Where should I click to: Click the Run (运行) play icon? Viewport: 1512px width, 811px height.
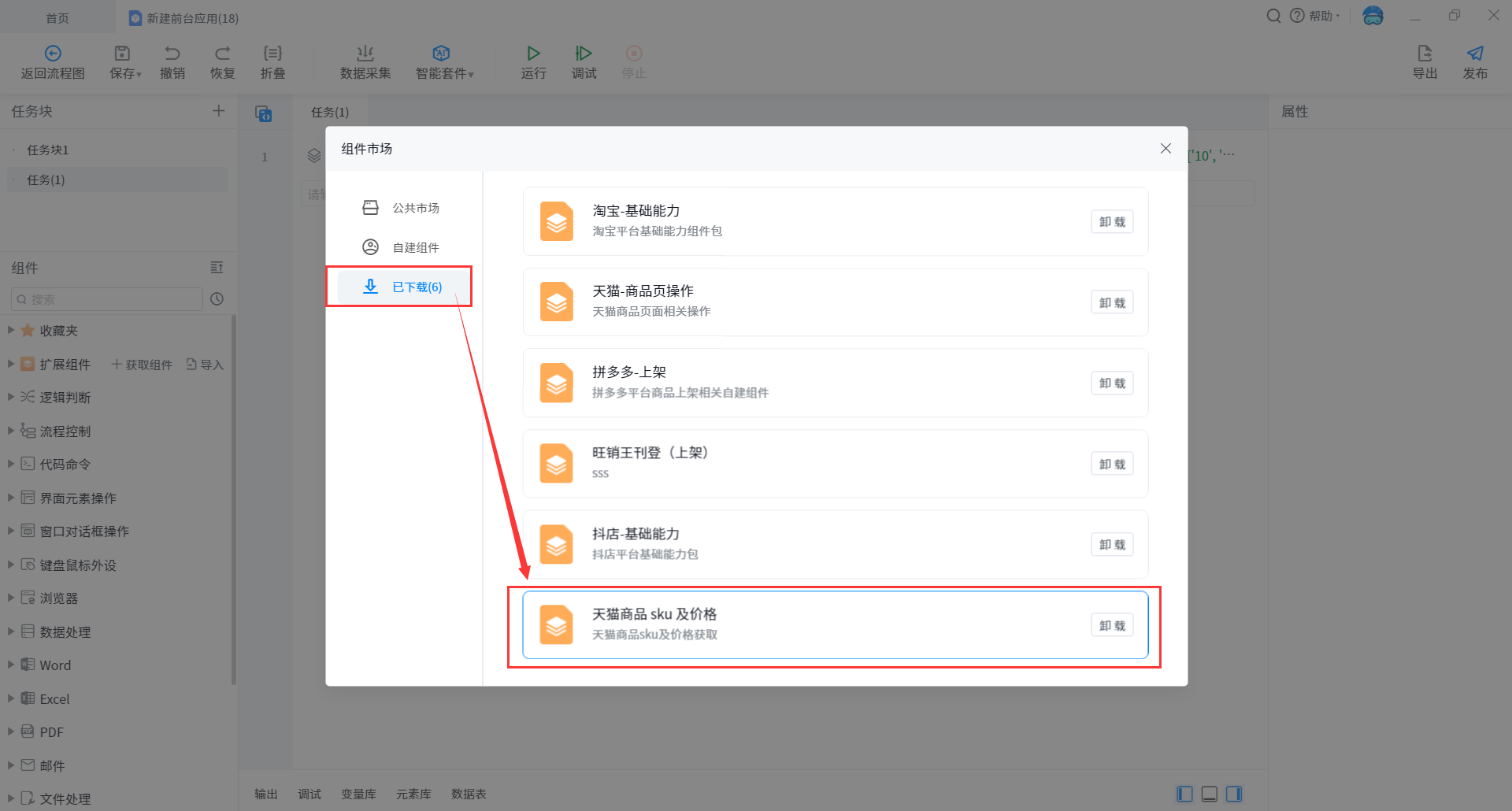coord(533,54)
